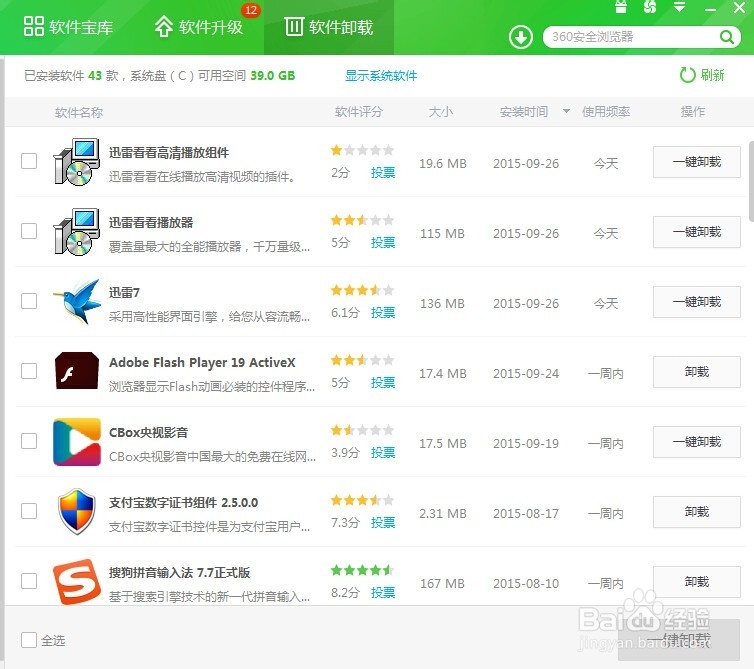Check the CBox央视影音 checkbox
This screenshot has width=754, height=669.
(29, 441)
